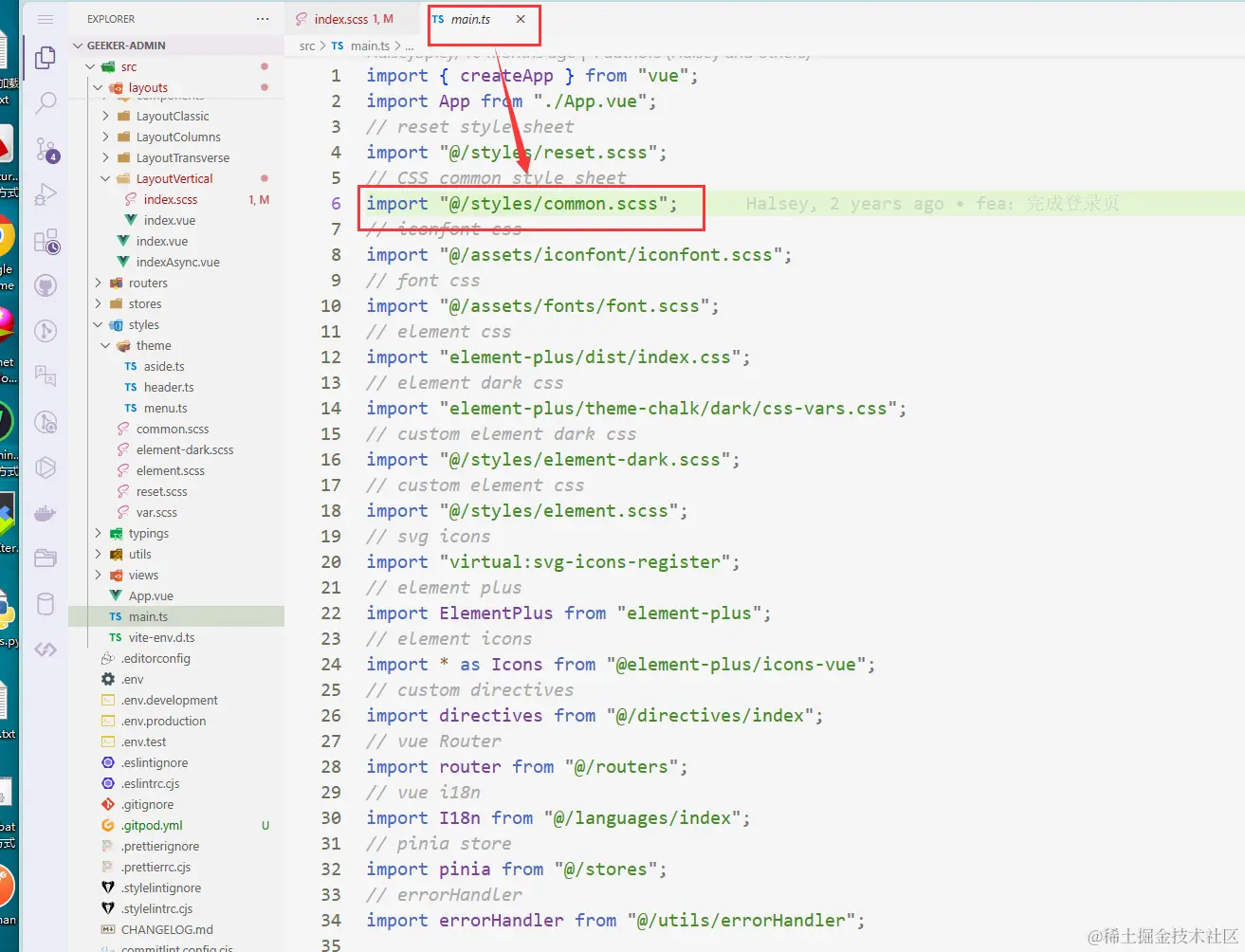Open App.vue in the explorer
The height and width of the screenshot is (952, 1245).
coord(151,595)
